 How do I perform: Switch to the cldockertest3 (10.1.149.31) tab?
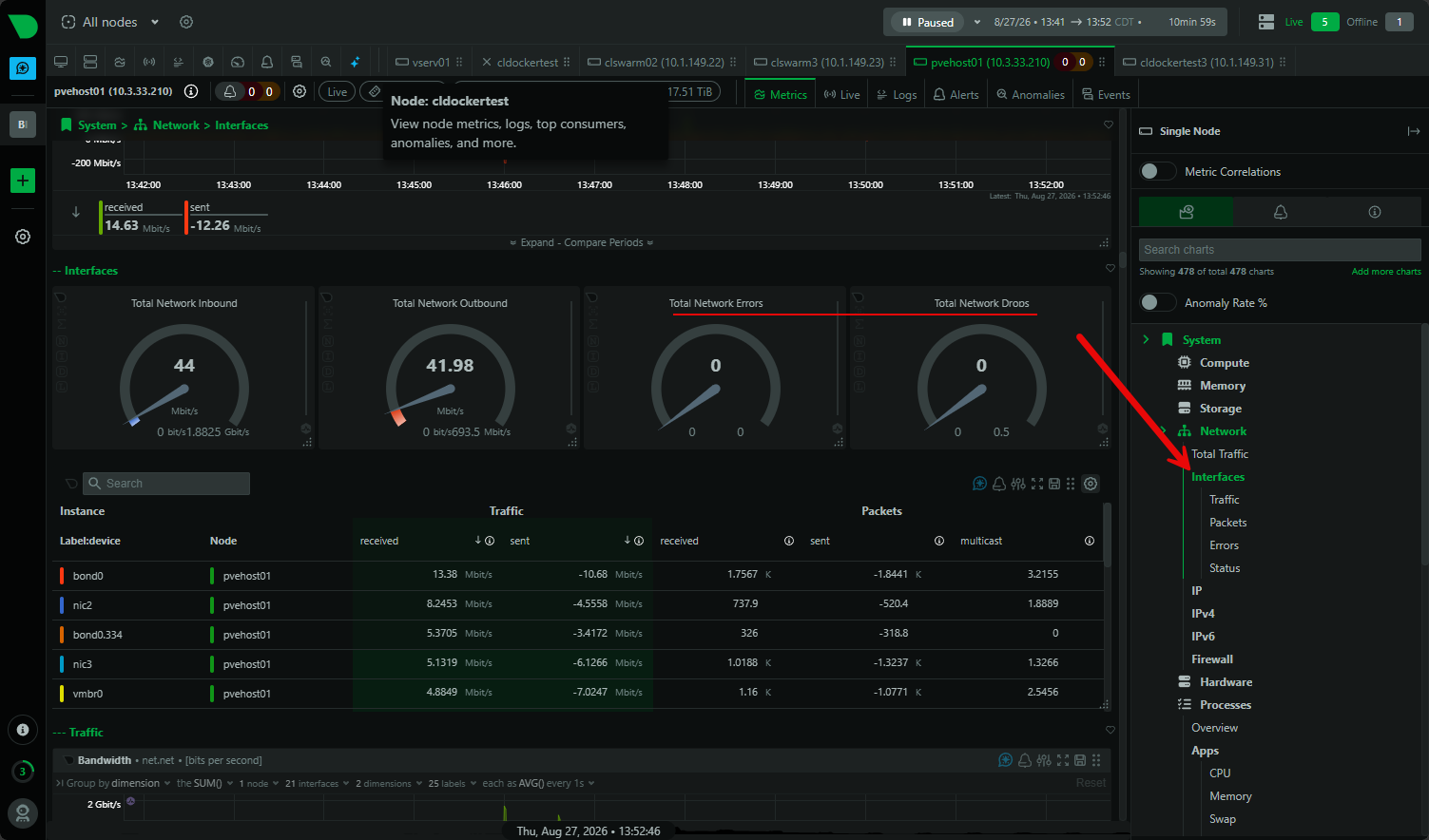click(x=1204, y=62)
